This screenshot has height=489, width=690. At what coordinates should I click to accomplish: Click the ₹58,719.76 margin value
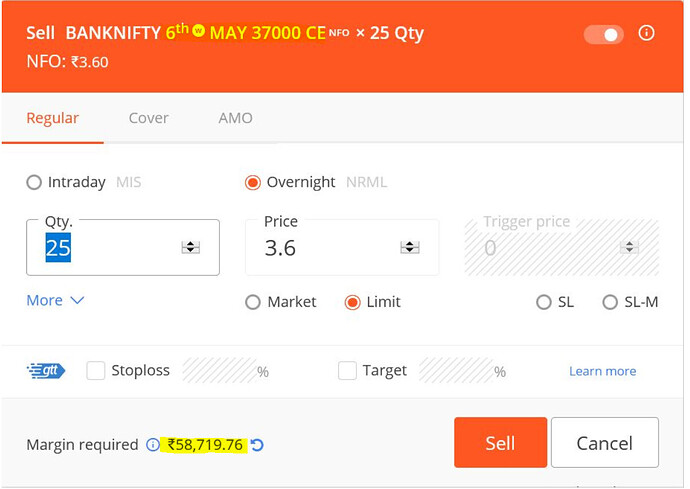click(x=205, y=445)
